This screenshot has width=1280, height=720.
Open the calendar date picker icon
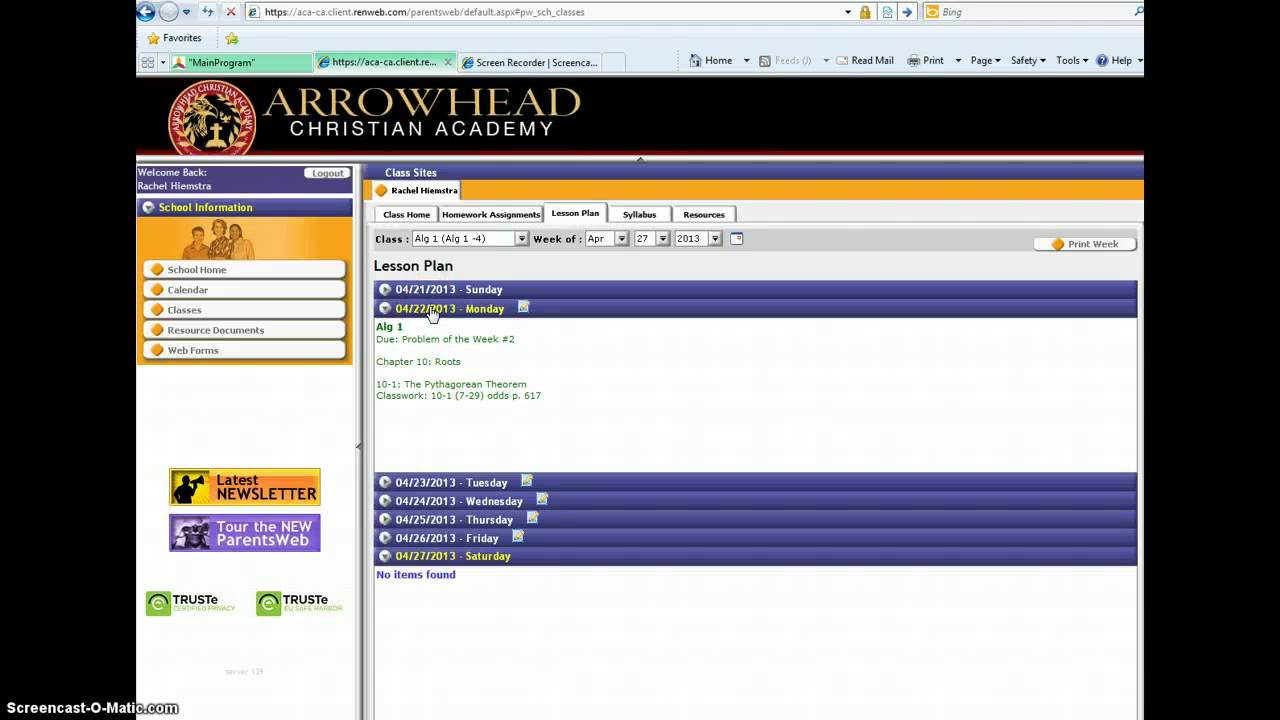pos(737,238)
